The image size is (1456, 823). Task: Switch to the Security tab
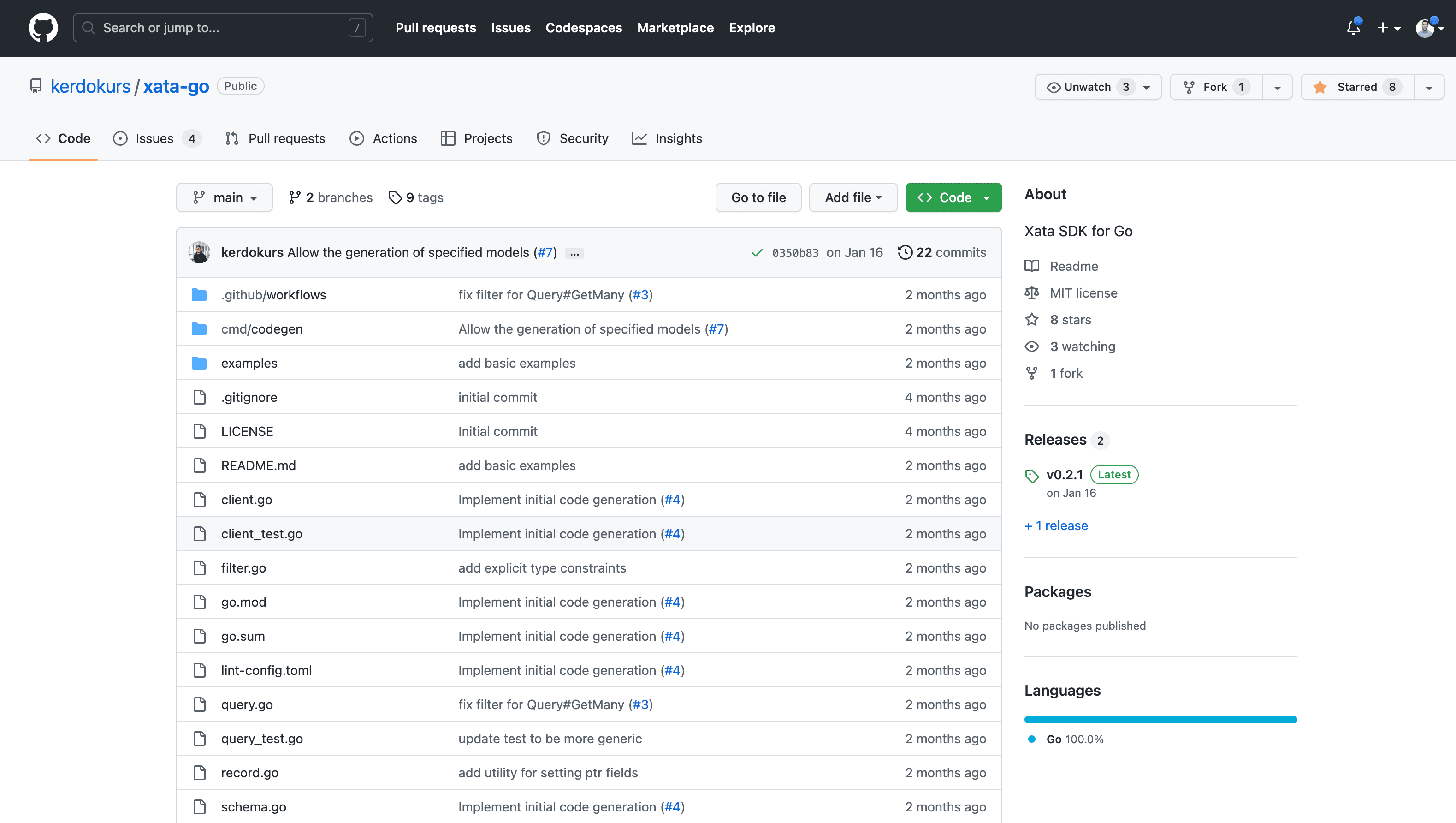tap(573, 138)
